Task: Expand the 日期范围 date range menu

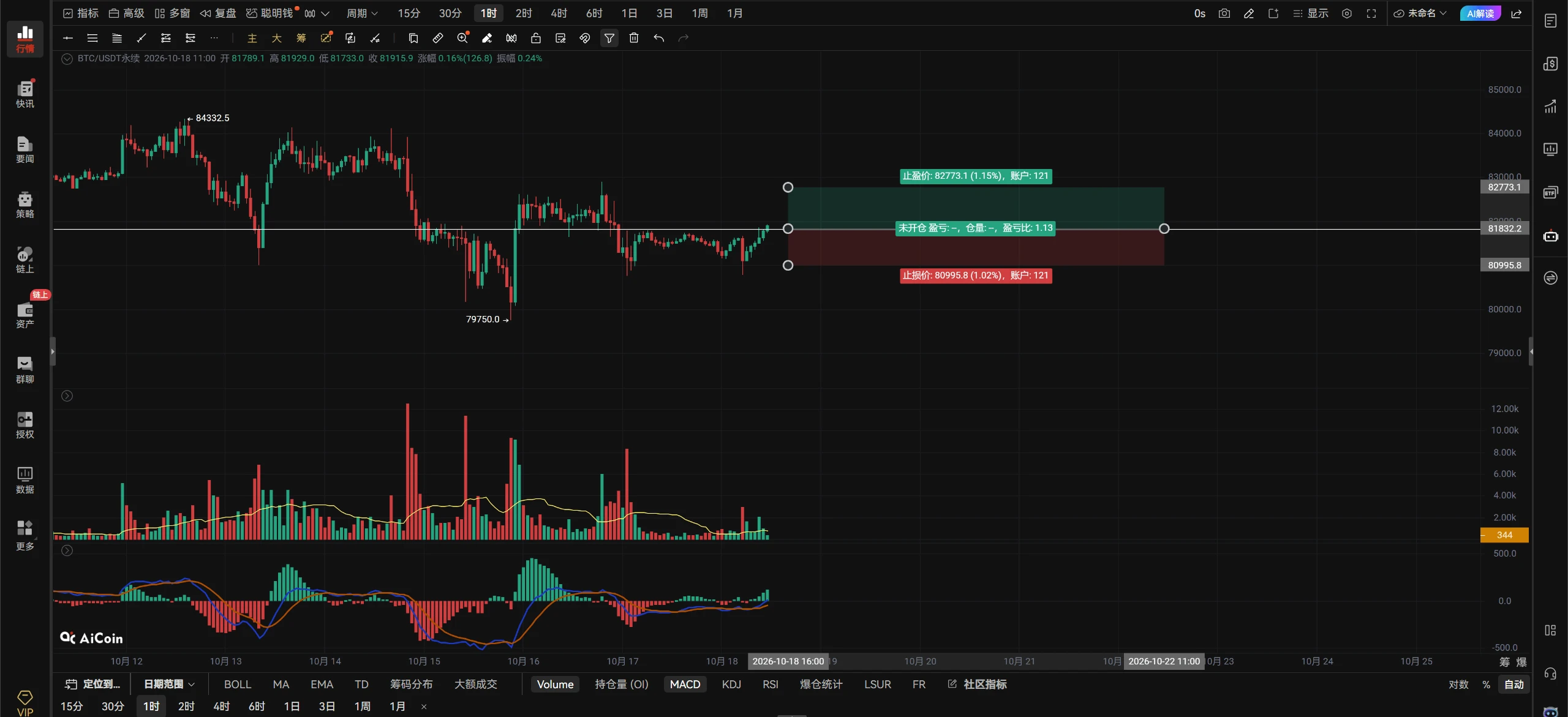Action: (x=169, y=685)
